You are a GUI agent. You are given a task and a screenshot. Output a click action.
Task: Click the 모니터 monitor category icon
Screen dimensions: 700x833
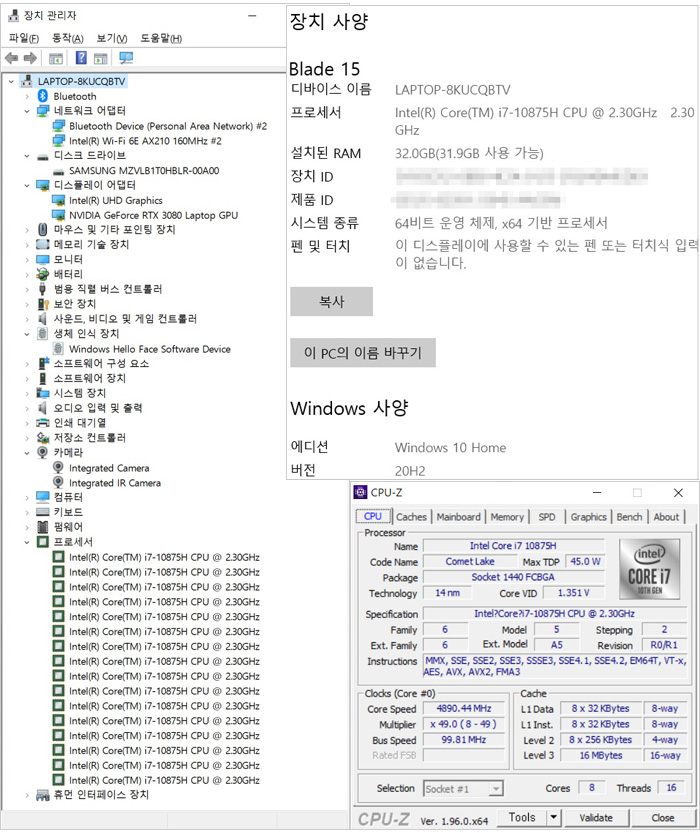click(x=42, y=259)
